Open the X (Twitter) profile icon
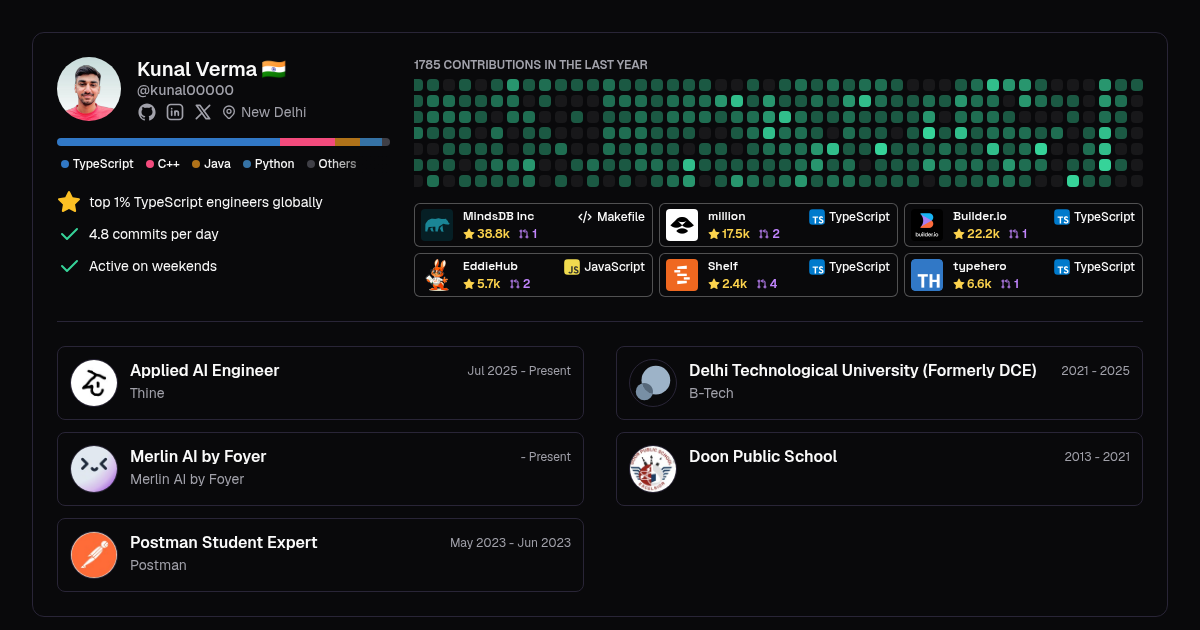 pos(203,112)
